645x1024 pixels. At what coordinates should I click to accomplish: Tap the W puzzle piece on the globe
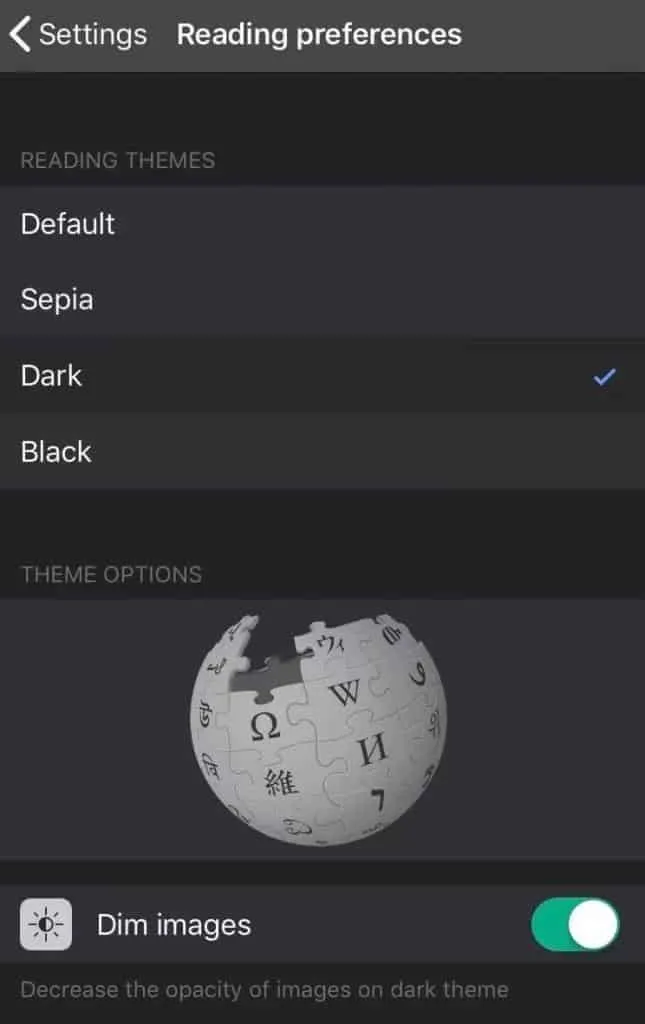pyautogui.click(x=344, y=692)
